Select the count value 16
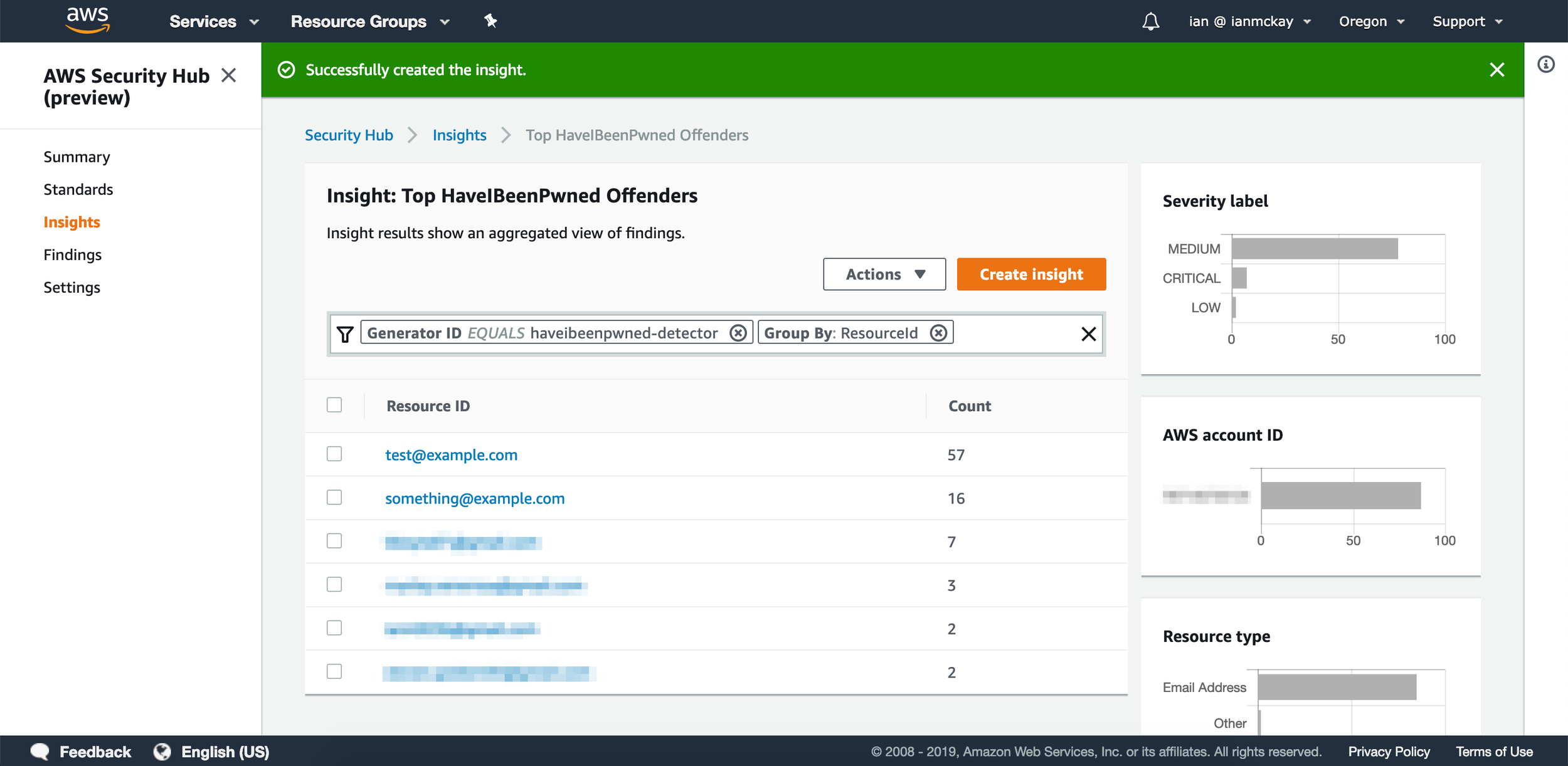The image size is (1568, 766). pyautogui.click(x=956, y=498)
